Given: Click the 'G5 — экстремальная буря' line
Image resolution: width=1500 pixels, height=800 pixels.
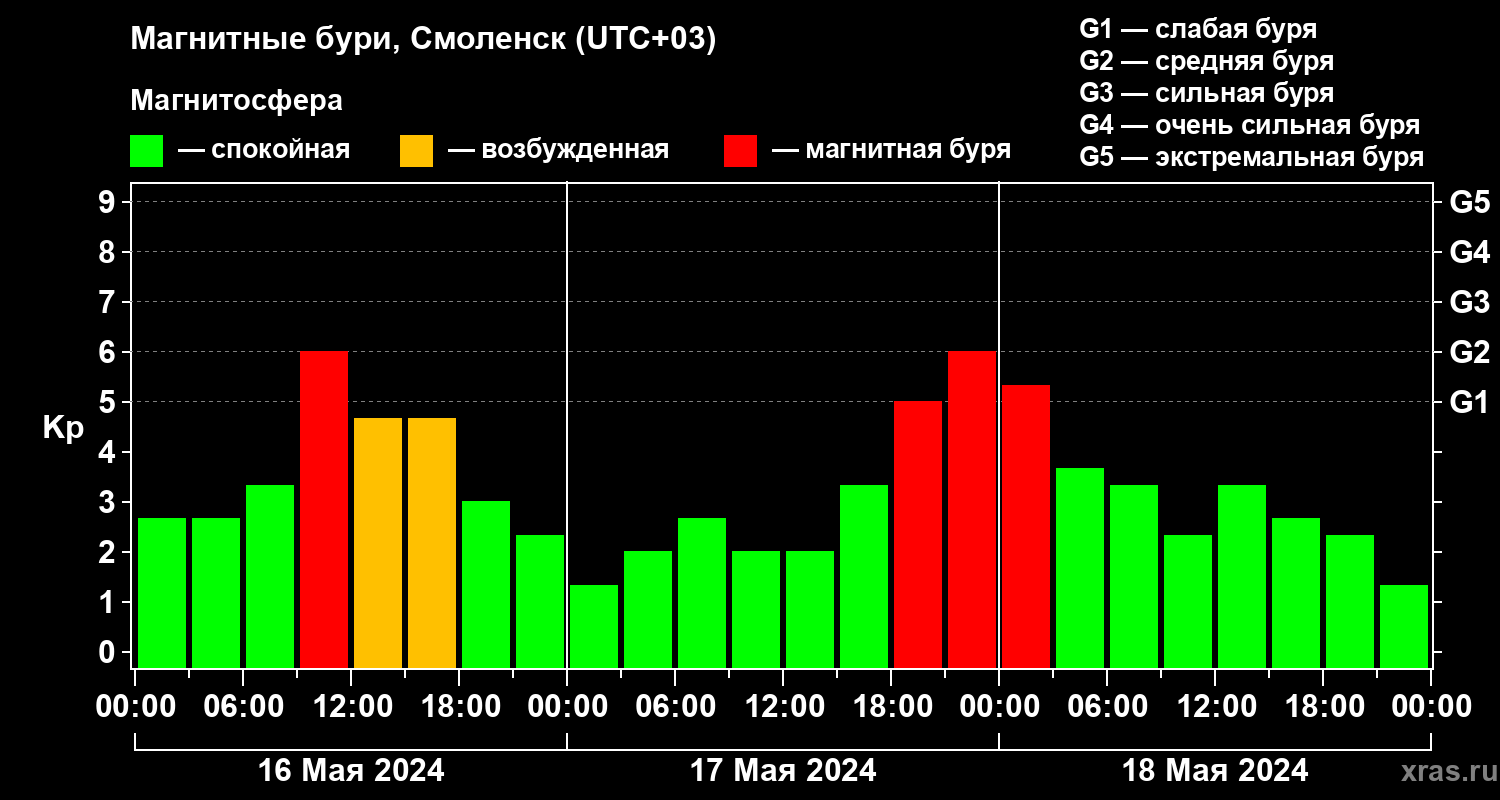Looking at the screenshot, I should click(1251, 157).
